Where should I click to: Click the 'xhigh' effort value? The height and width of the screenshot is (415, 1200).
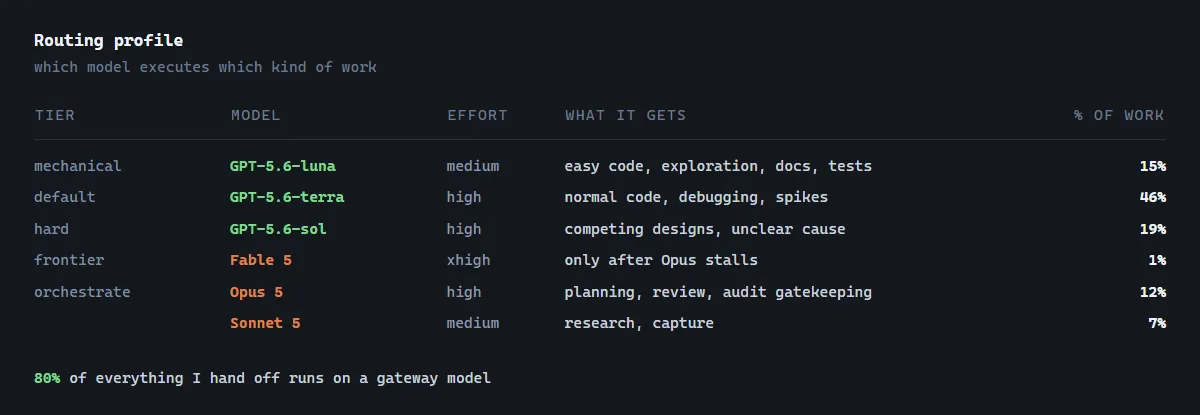pos(468,260)
